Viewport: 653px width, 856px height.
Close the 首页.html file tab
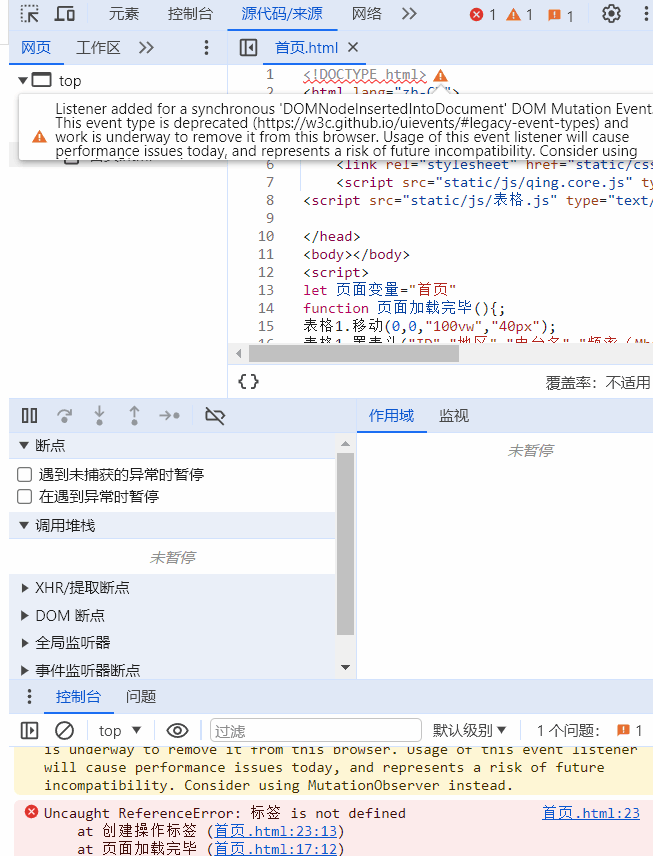click(353, 47)
